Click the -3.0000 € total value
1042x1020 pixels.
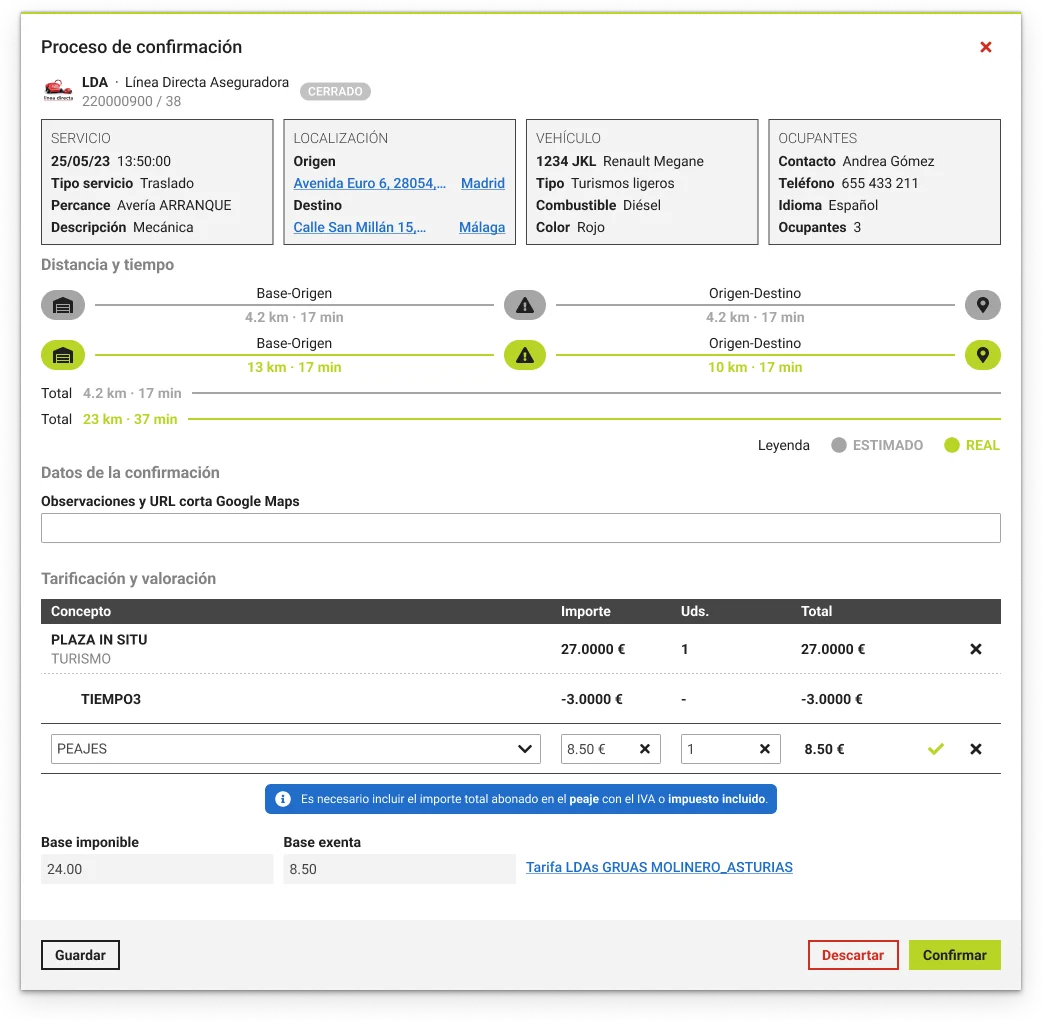coord(831,700)
